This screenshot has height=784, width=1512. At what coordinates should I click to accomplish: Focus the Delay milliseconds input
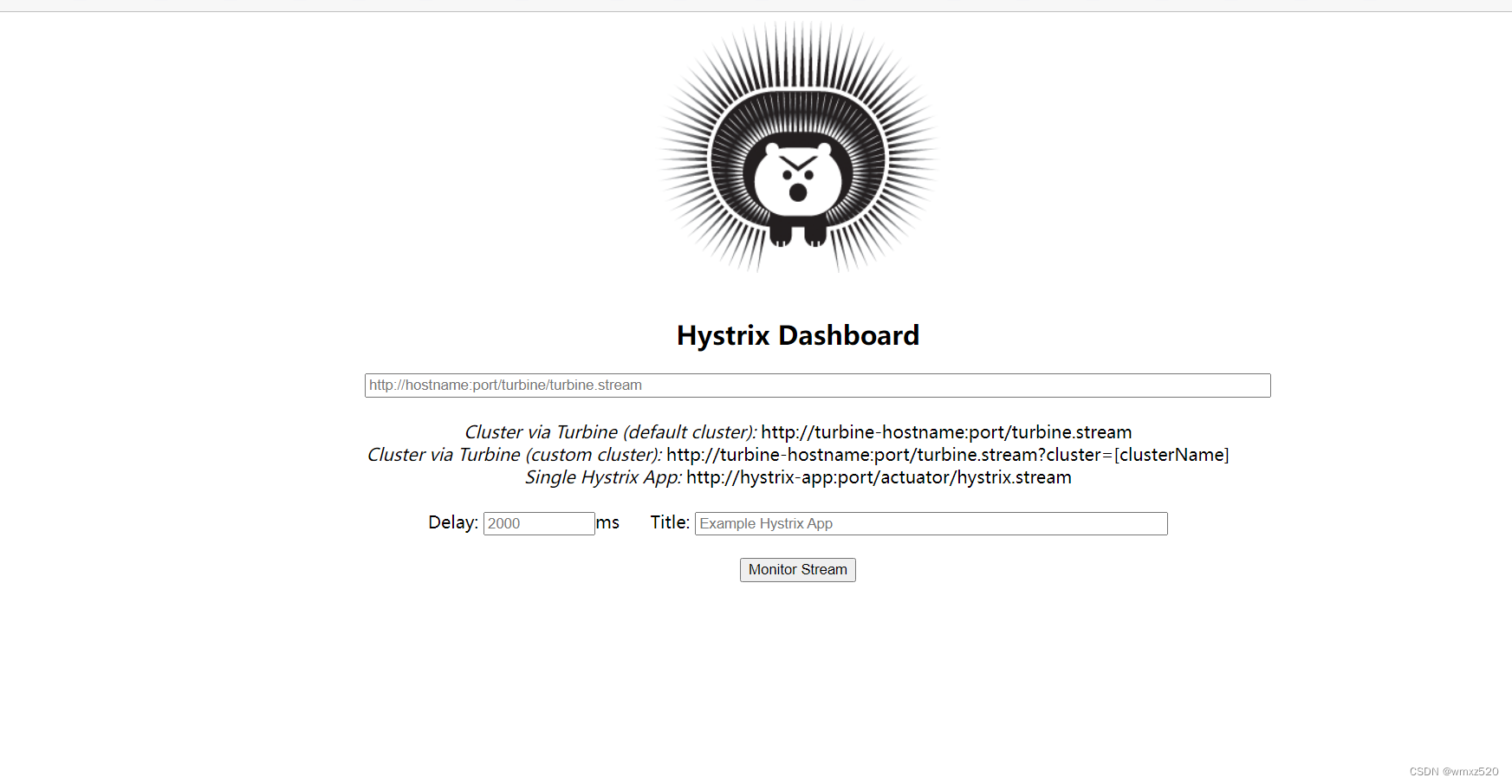[x=539, y=523]
